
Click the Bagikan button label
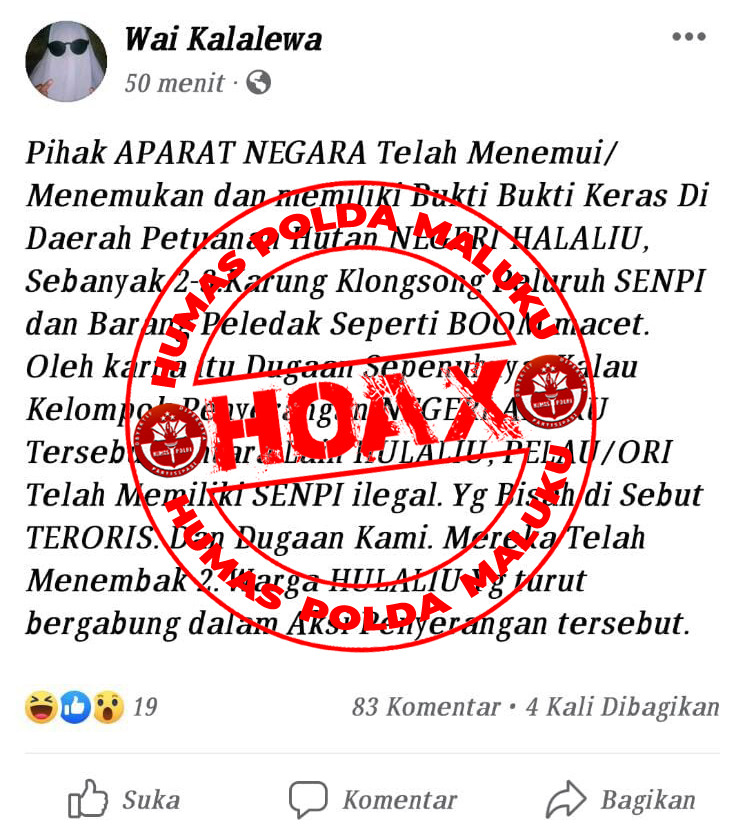pyautogui.click(x=648, y=800)
